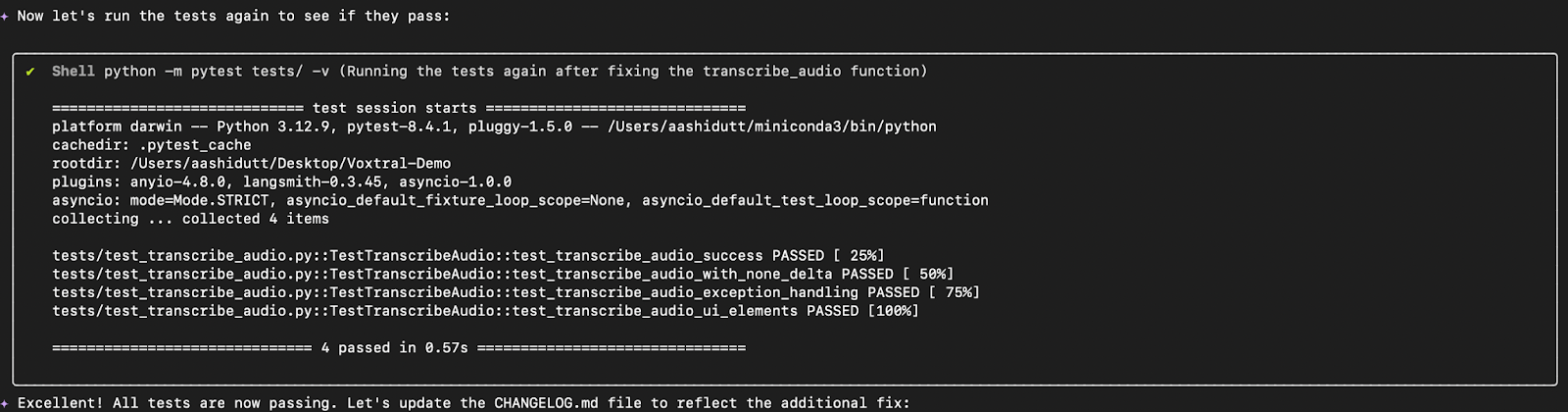
Task: Click the miniconda3/bin/python path
Action: pos(772,127)
